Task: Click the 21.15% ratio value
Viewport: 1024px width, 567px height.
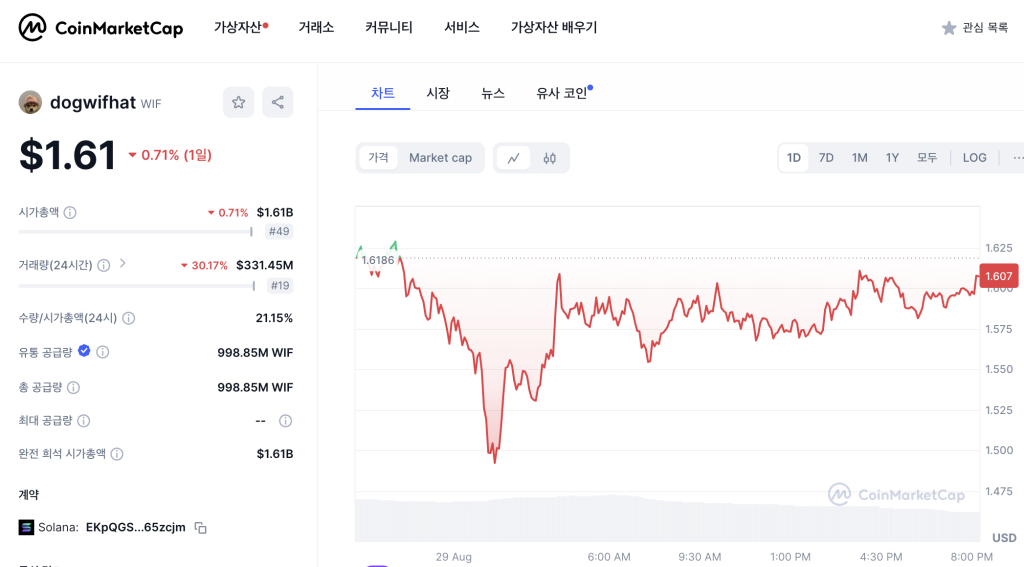Action: [274, 318]
